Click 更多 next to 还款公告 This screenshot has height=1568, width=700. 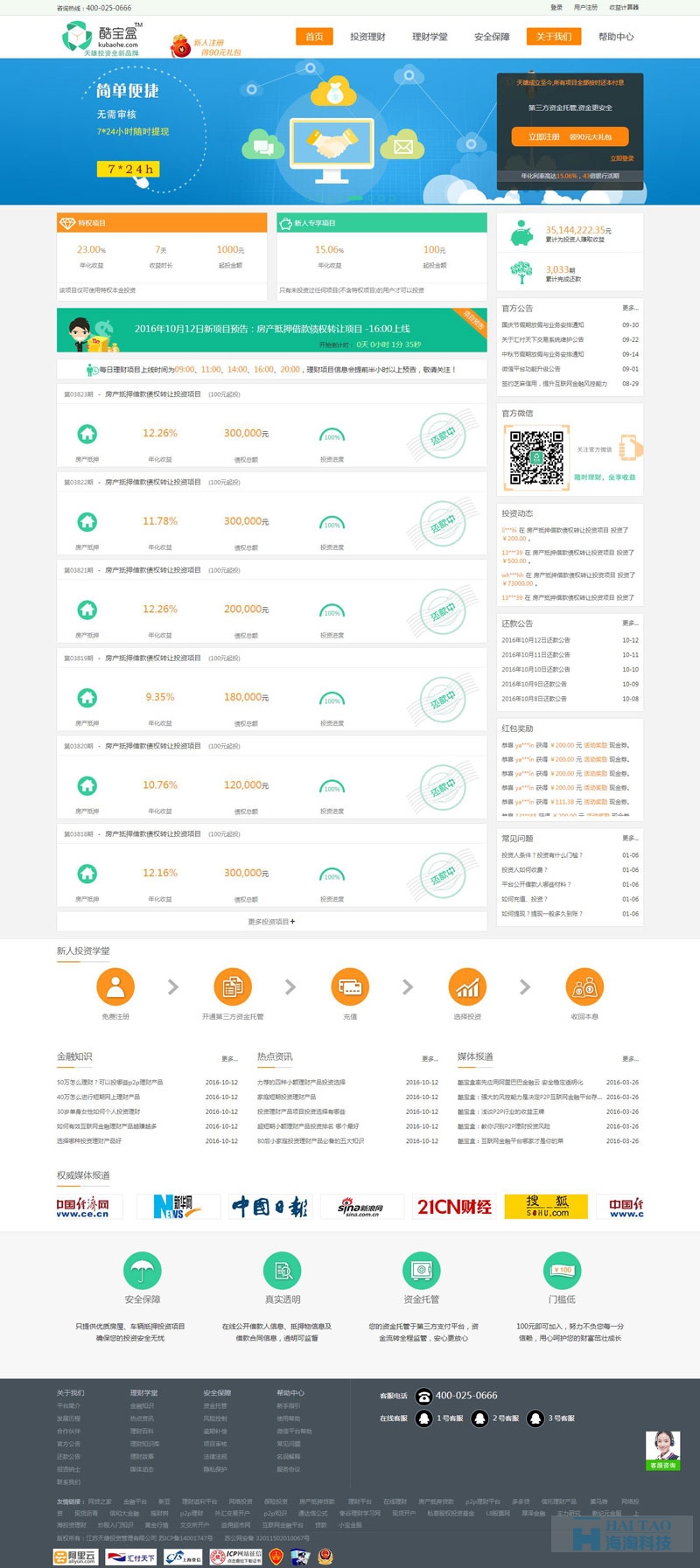pos(630,624)
